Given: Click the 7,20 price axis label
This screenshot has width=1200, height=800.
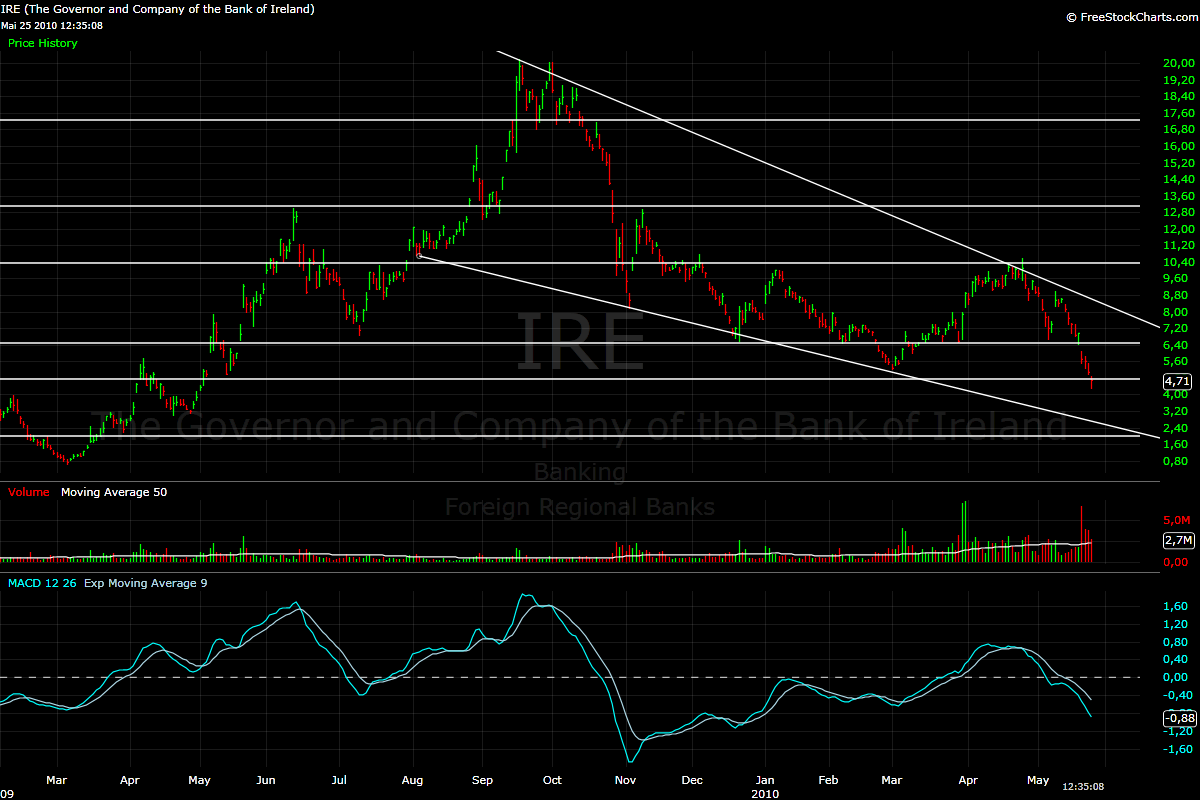Looking at the screenshot, I should [x=1175, y=328].
